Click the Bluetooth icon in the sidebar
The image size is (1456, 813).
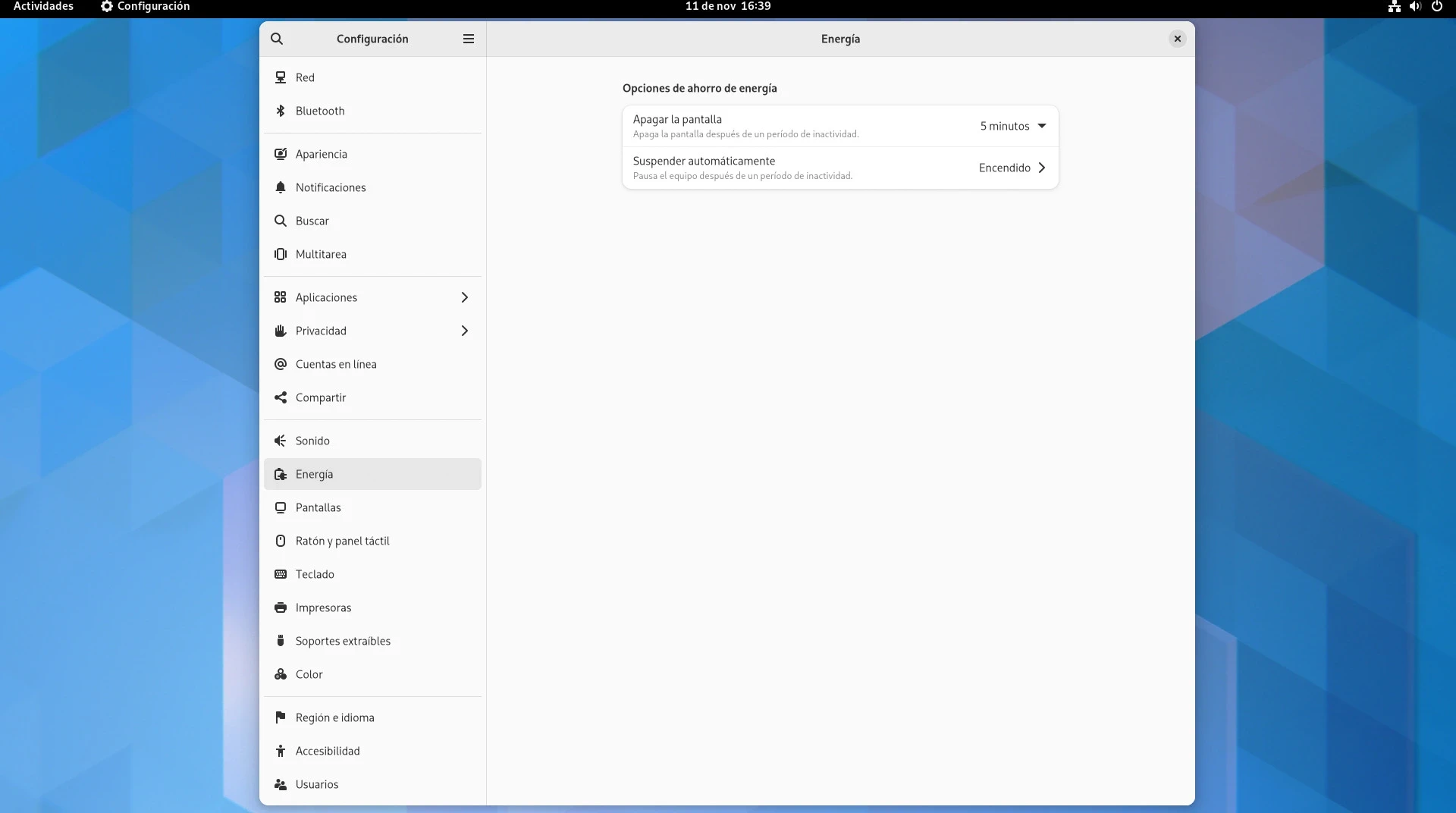(281, 111)
